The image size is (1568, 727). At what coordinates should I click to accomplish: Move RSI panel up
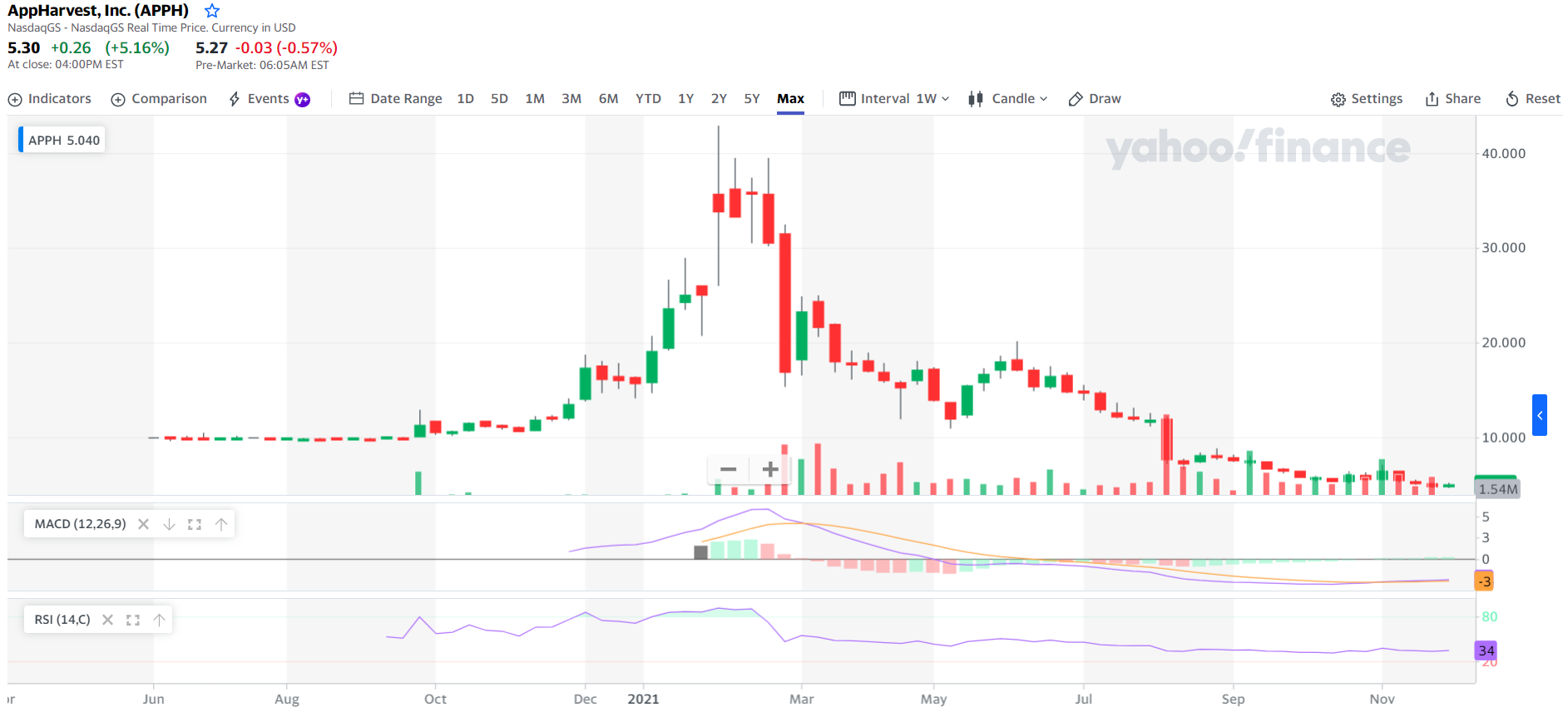(159, 620)
